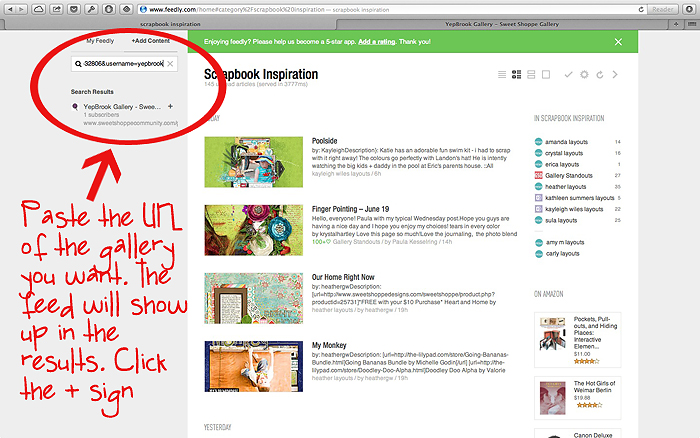Select Gallery Standouts feed
700x438 pixels.
568,175
